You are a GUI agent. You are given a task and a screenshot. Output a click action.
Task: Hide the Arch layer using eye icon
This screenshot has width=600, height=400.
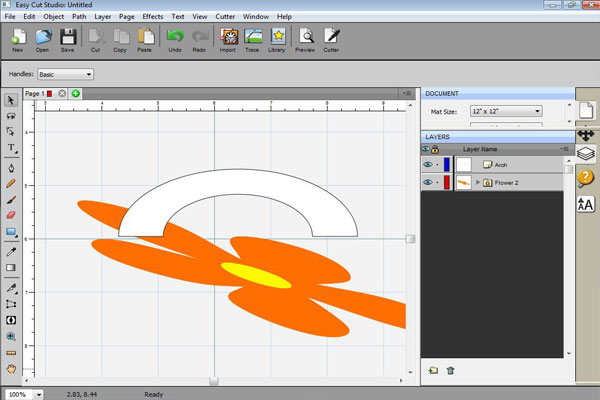[427, 165]
